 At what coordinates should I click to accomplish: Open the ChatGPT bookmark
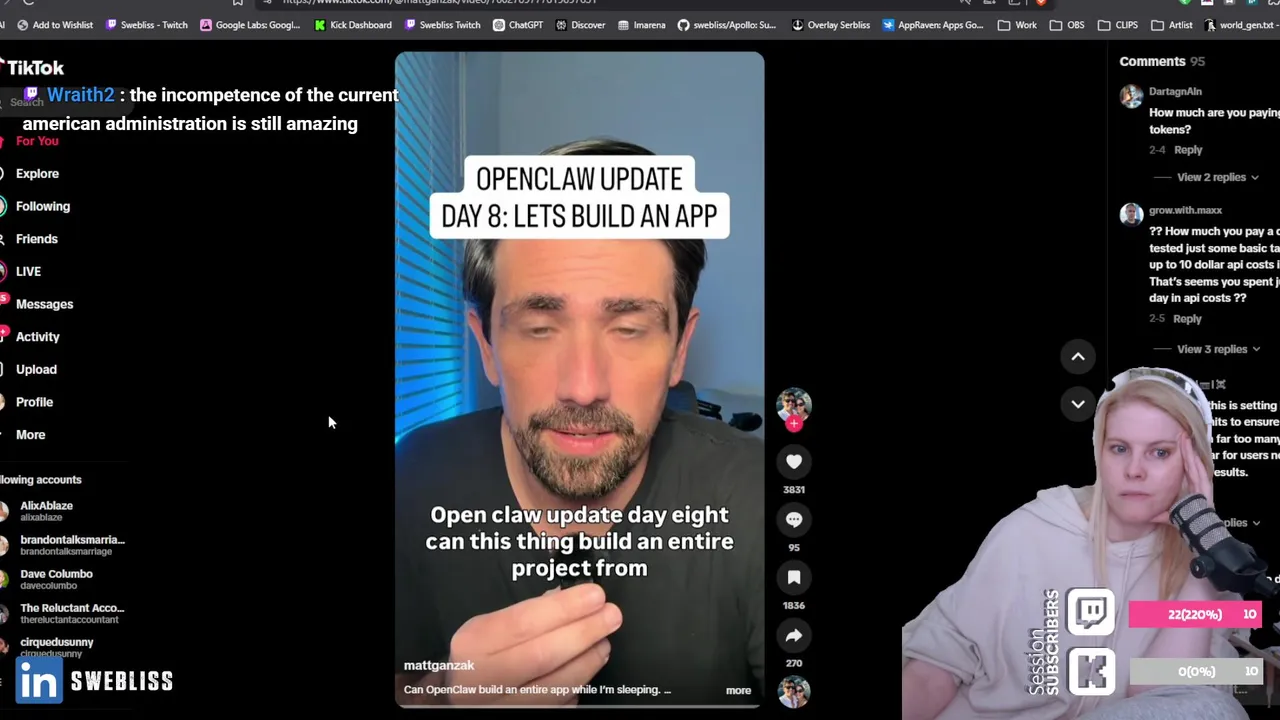pyautogui.click(x=518, y=25)
